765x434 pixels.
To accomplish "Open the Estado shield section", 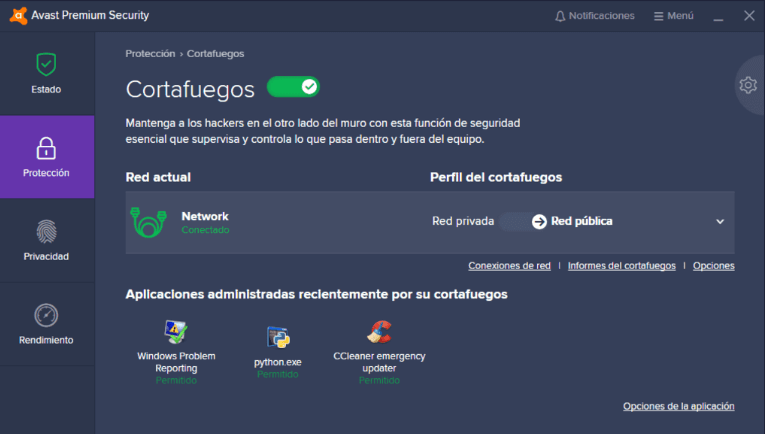I will pos(47,74).
